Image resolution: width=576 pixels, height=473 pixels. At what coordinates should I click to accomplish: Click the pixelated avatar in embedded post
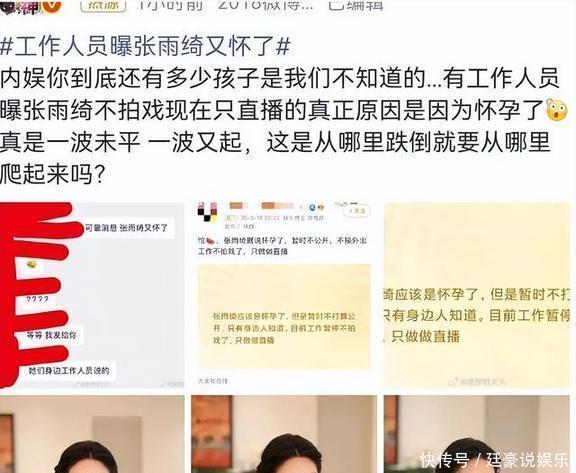click(206, 212)
